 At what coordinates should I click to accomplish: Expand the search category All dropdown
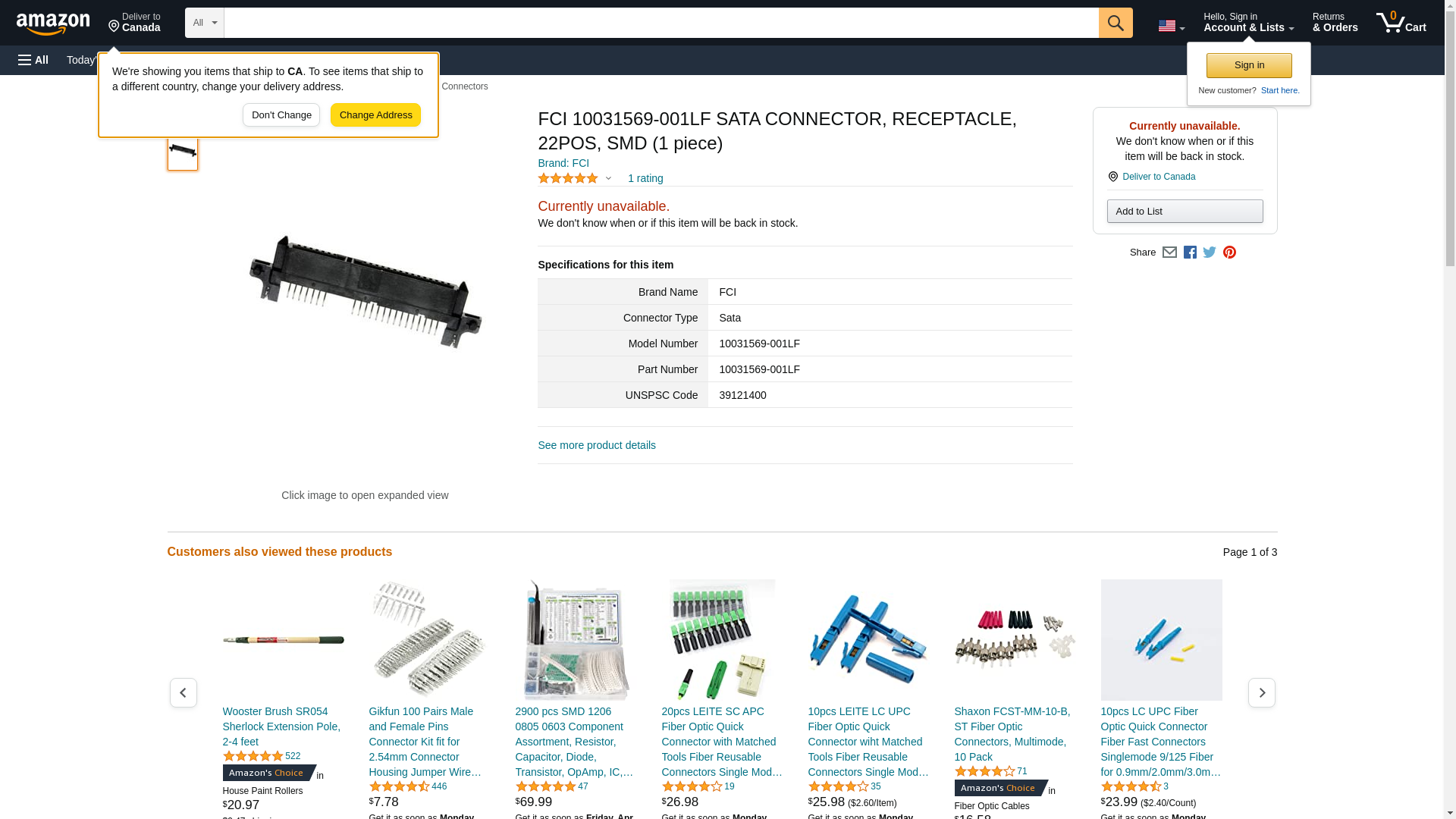point(205,23)
